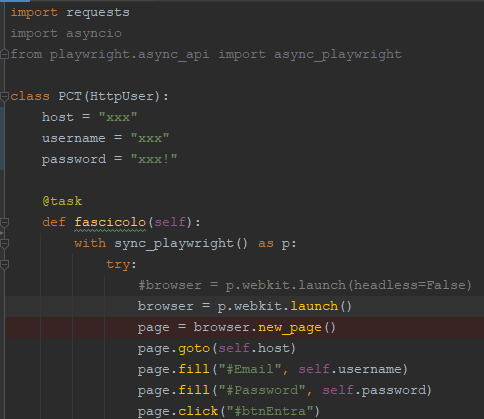Click the launch method in p.webkit.launch()
The height and width of the screenshot is (419, 484).
coord(314,306)
